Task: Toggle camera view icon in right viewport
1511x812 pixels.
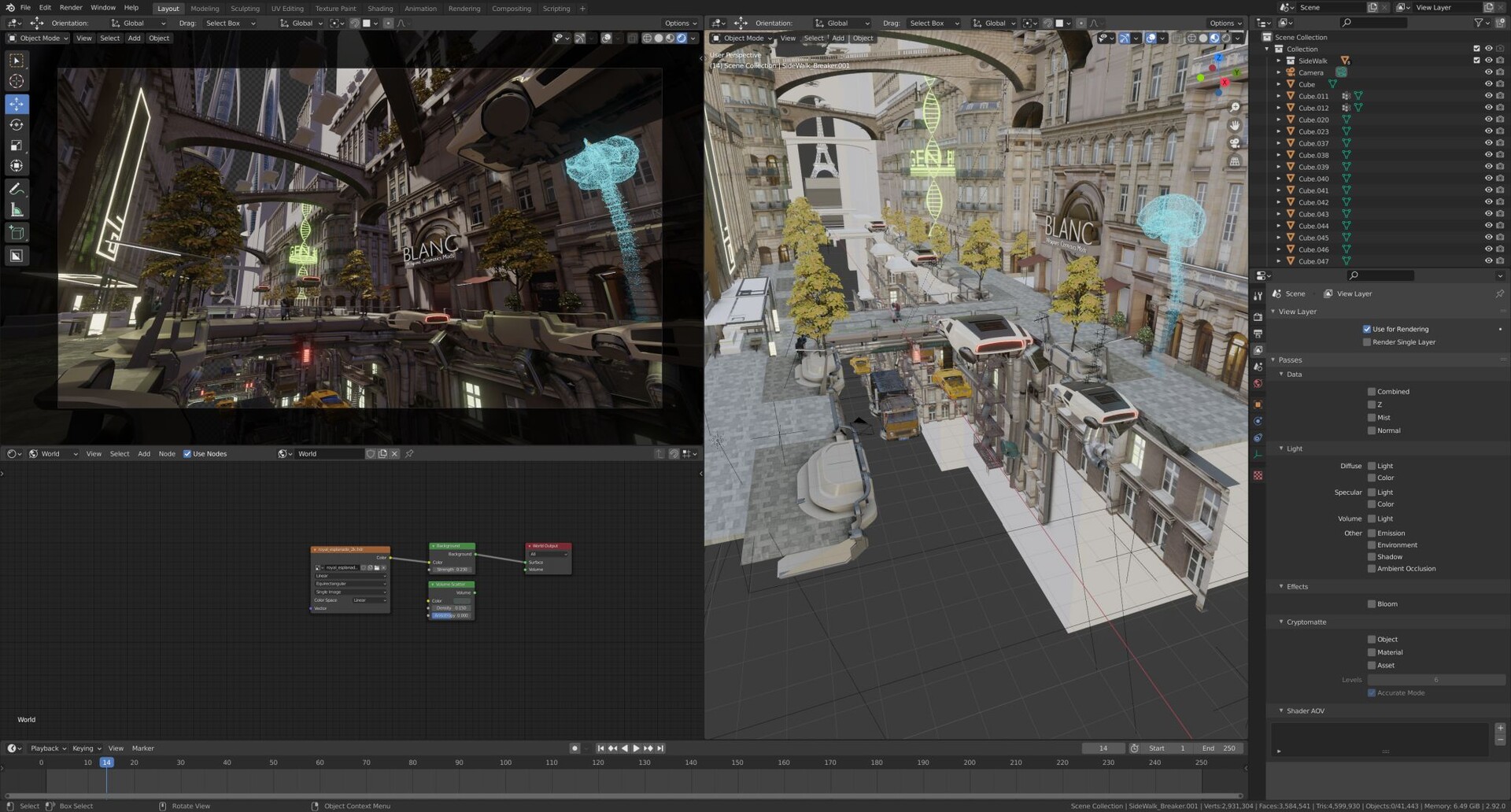Action: point(1235,143)
